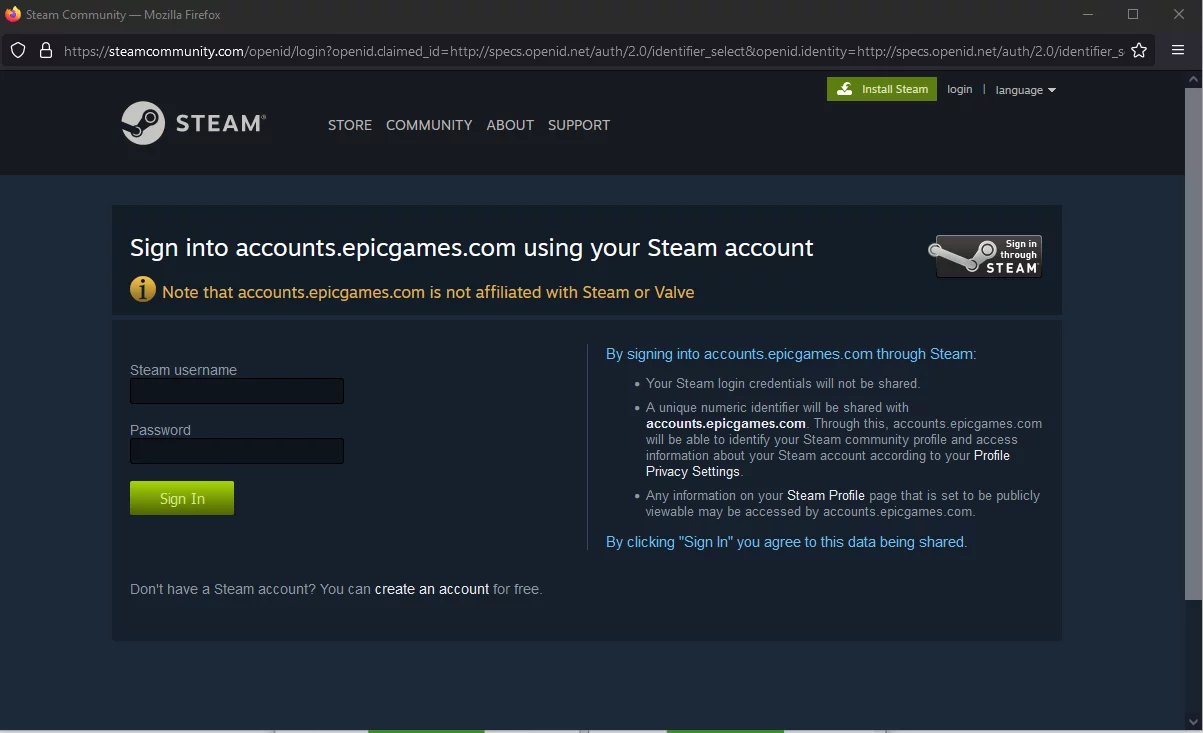
Task: Go to SUPPORT
Action: pos(579,125)
